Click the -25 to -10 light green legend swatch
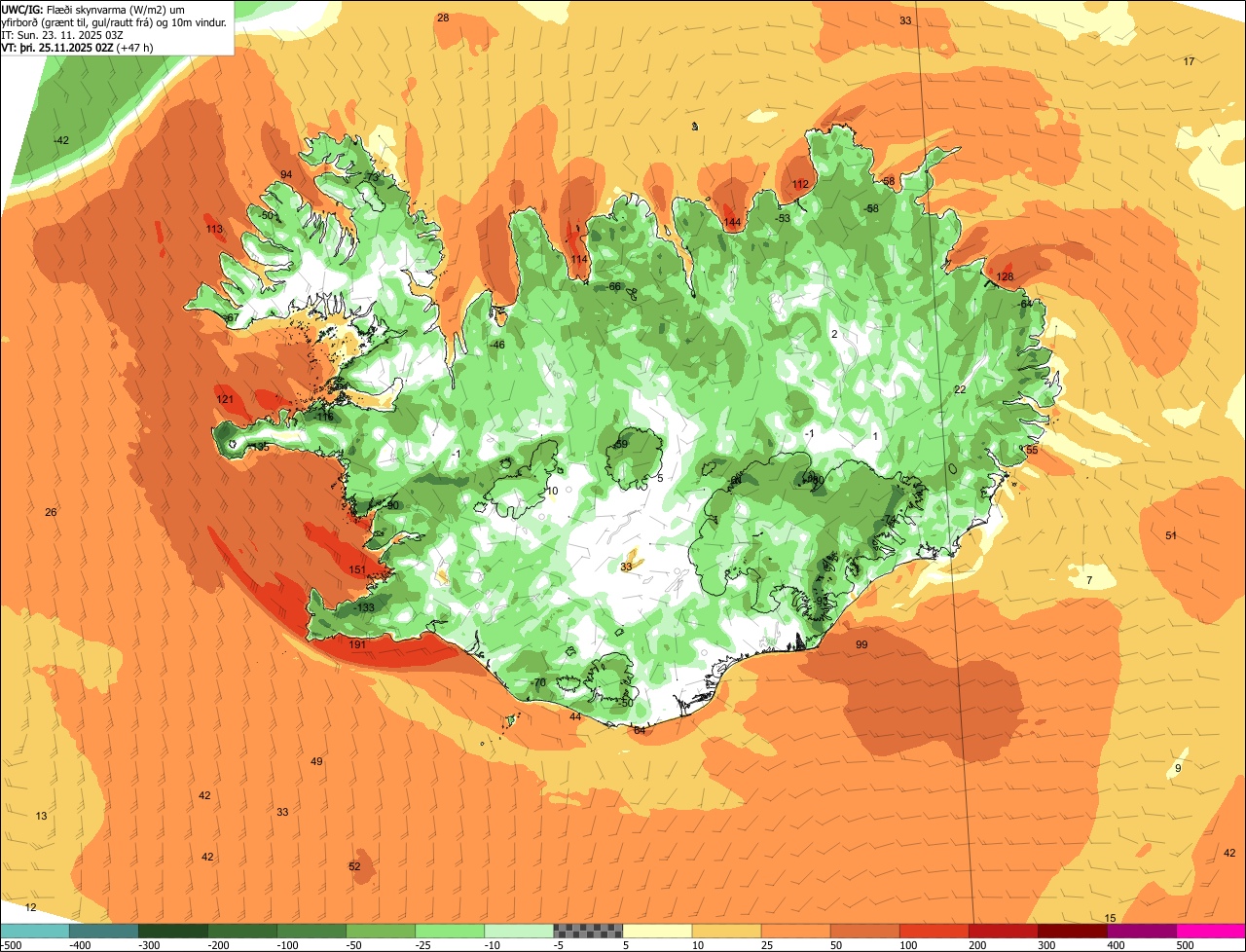The width and height of the screenshot is (1246, 952). [x=450, y=931]
